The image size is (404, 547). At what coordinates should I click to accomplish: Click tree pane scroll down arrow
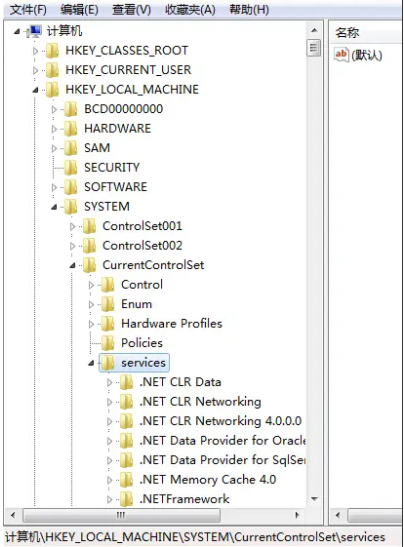click(x=314, y=499)
